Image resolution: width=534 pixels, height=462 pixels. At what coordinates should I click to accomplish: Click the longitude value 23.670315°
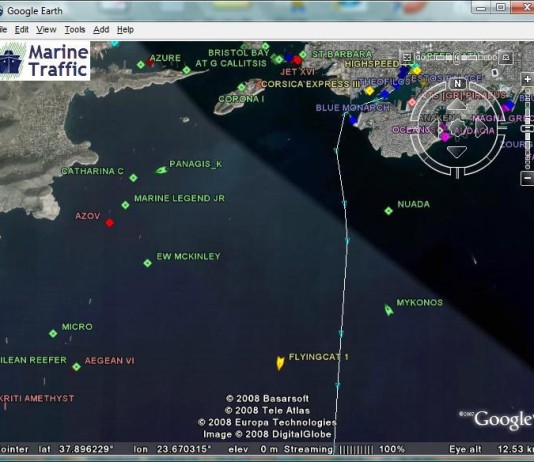point(184,449)
